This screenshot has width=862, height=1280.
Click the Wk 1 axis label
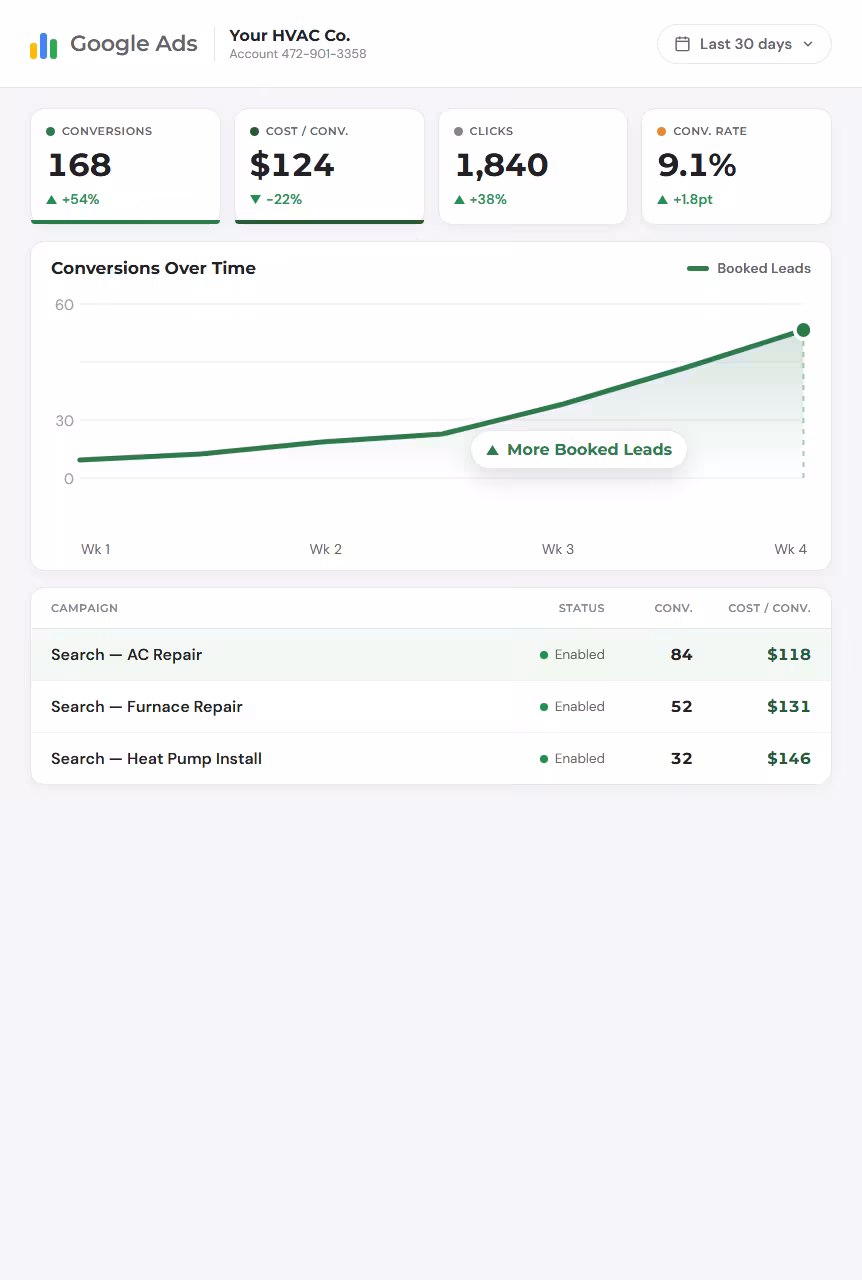pyautogui.click(x=96, y=549)
